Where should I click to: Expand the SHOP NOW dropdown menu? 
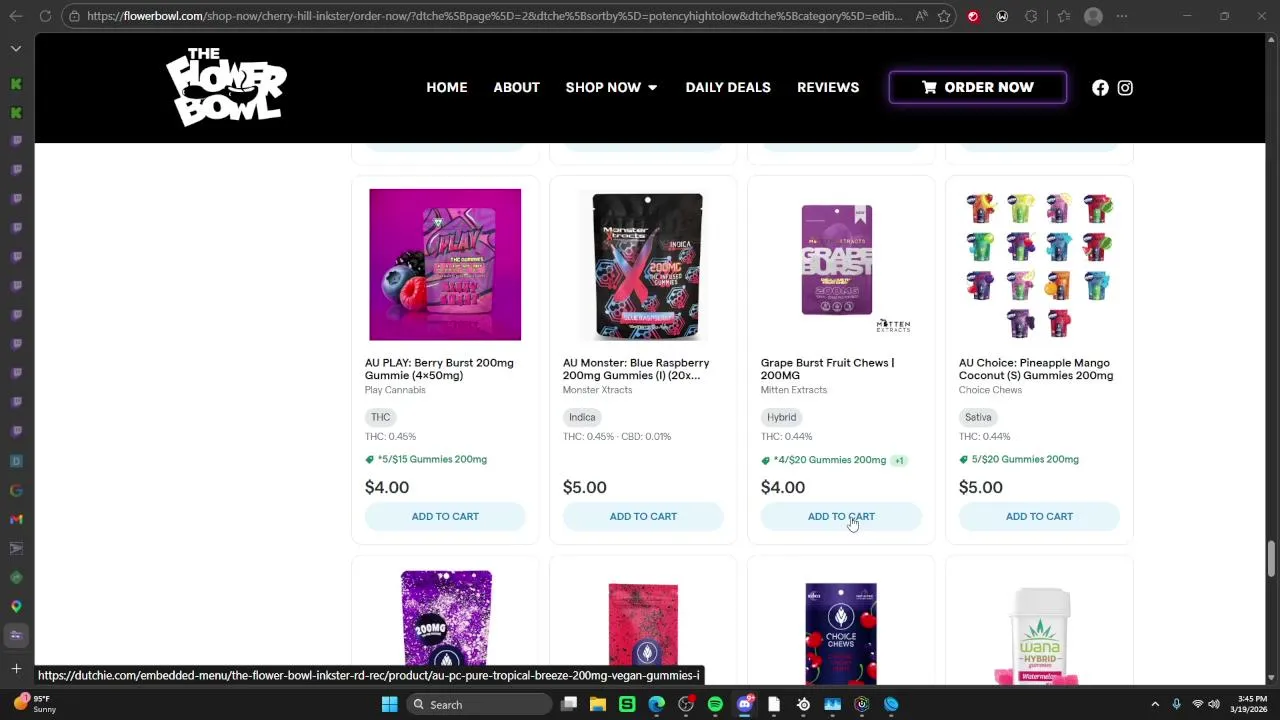(x=611, y=88)
